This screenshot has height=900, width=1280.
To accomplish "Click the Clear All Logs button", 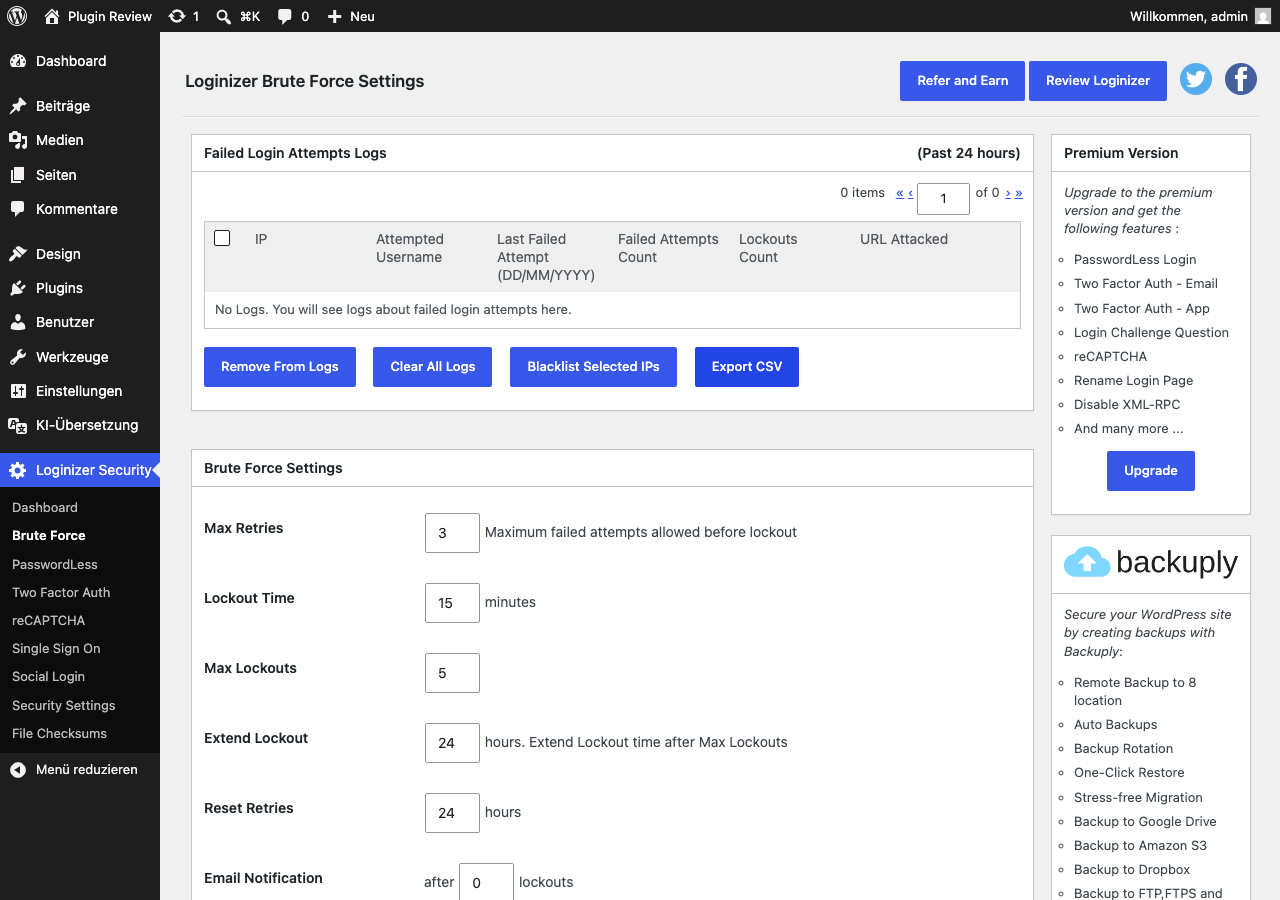I will click(x=433, y=367).
